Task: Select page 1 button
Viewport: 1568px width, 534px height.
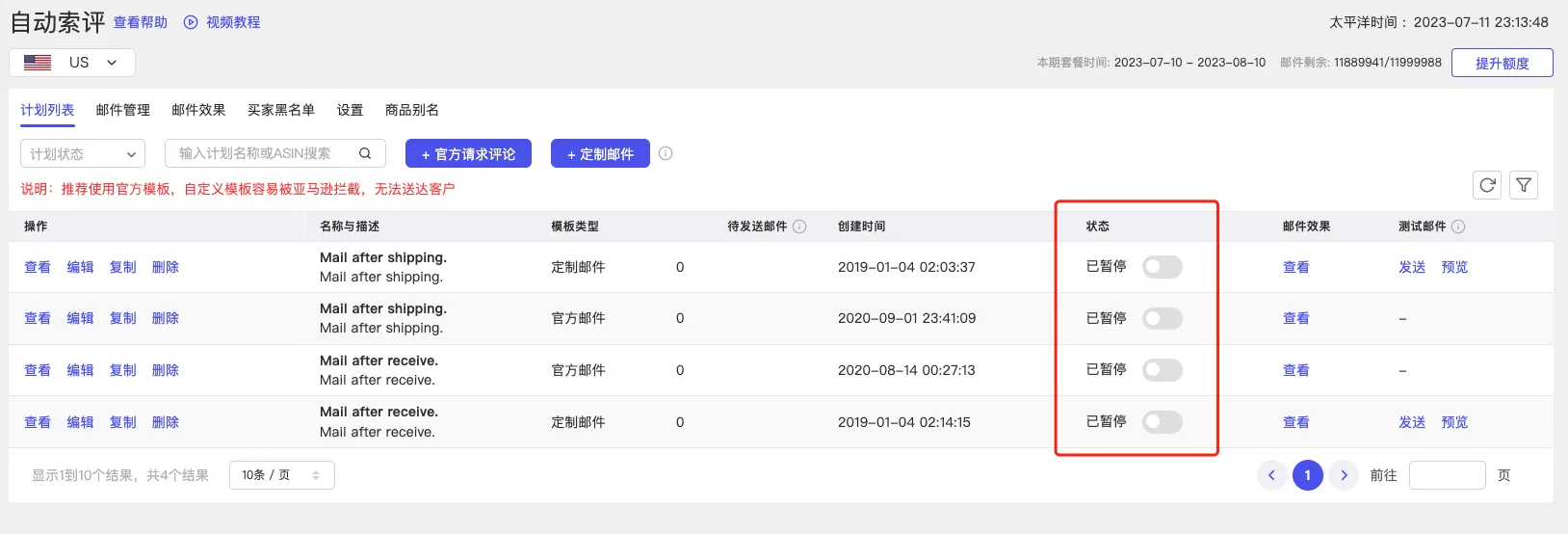Action: tap(1307, 475)
